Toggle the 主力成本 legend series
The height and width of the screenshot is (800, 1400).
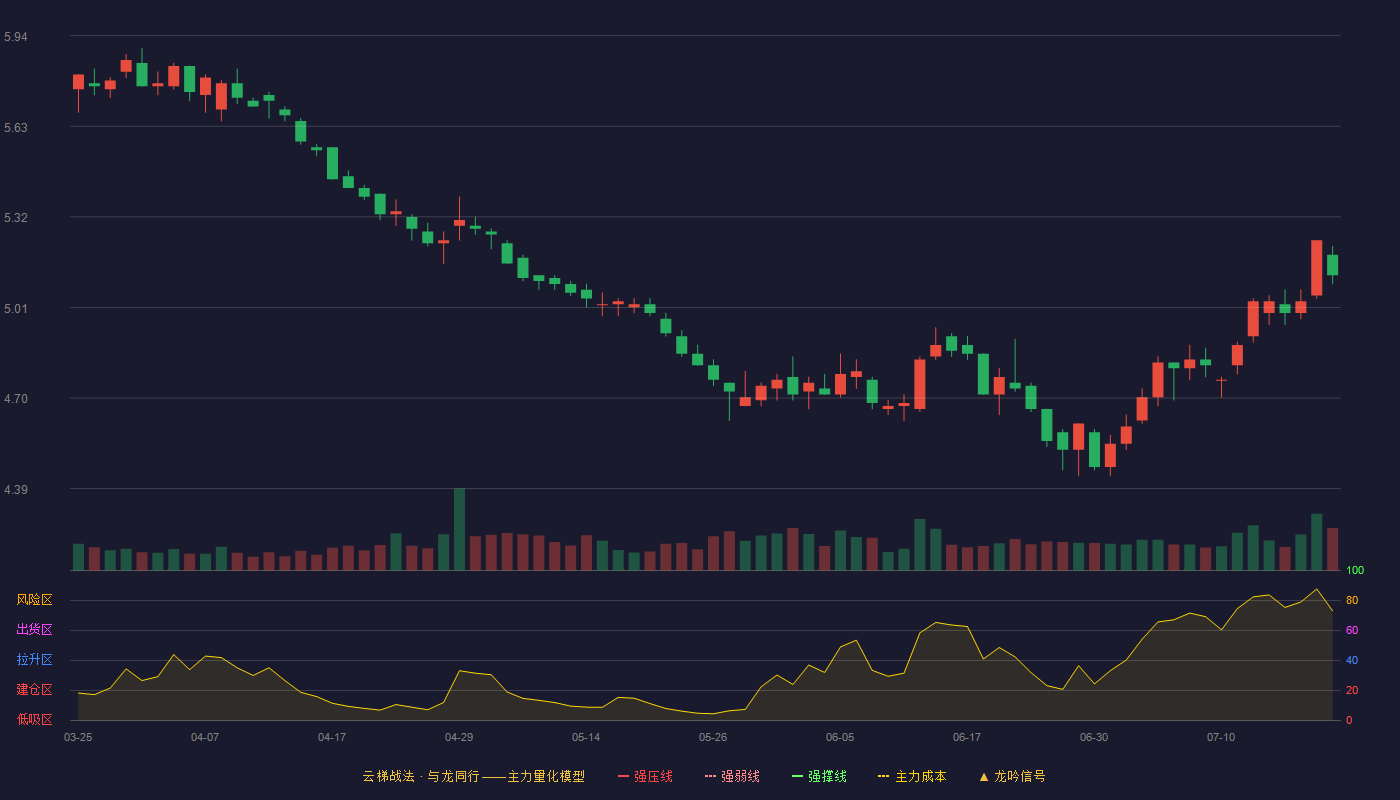pyautogui.click(x=911, y=776)
